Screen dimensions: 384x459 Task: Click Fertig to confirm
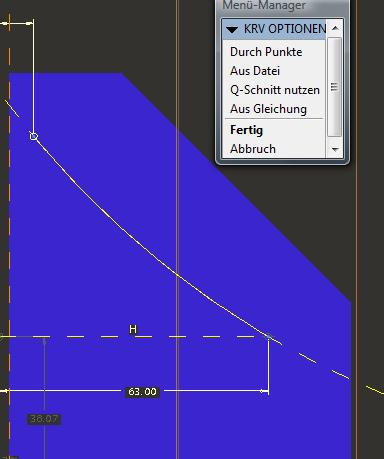[246, 130]
